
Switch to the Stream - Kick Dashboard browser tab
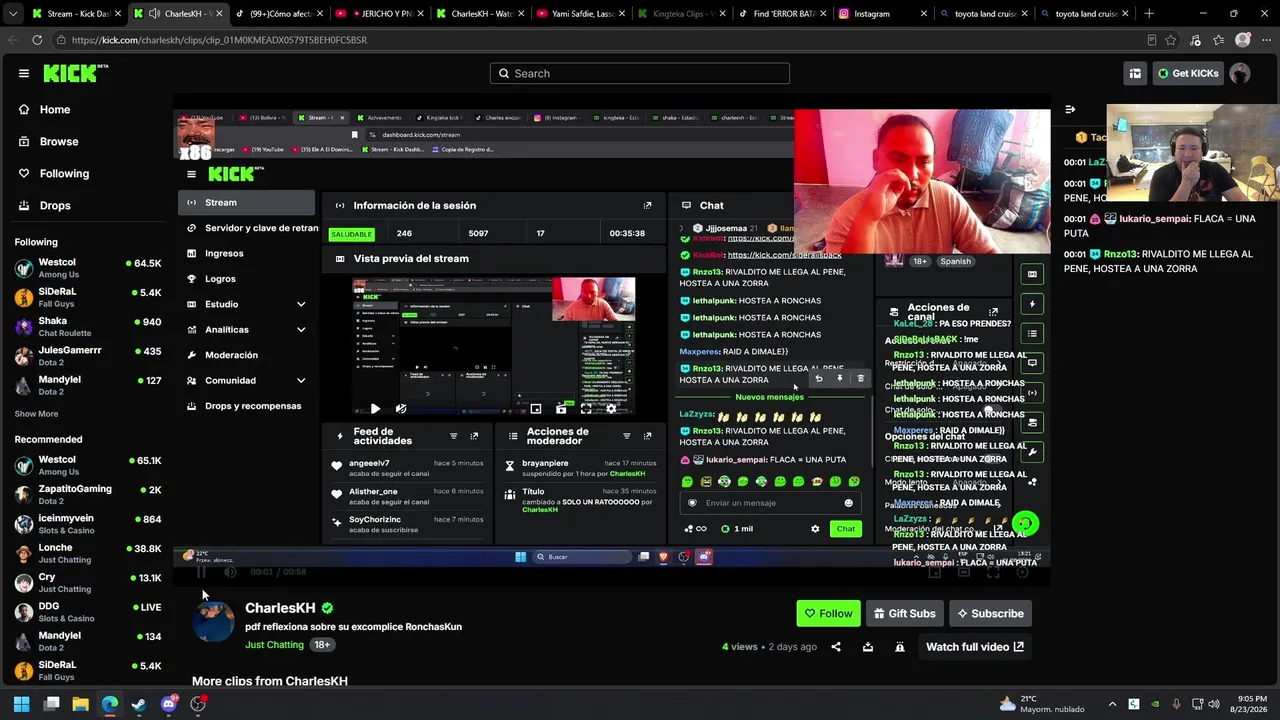click(76, 14)
